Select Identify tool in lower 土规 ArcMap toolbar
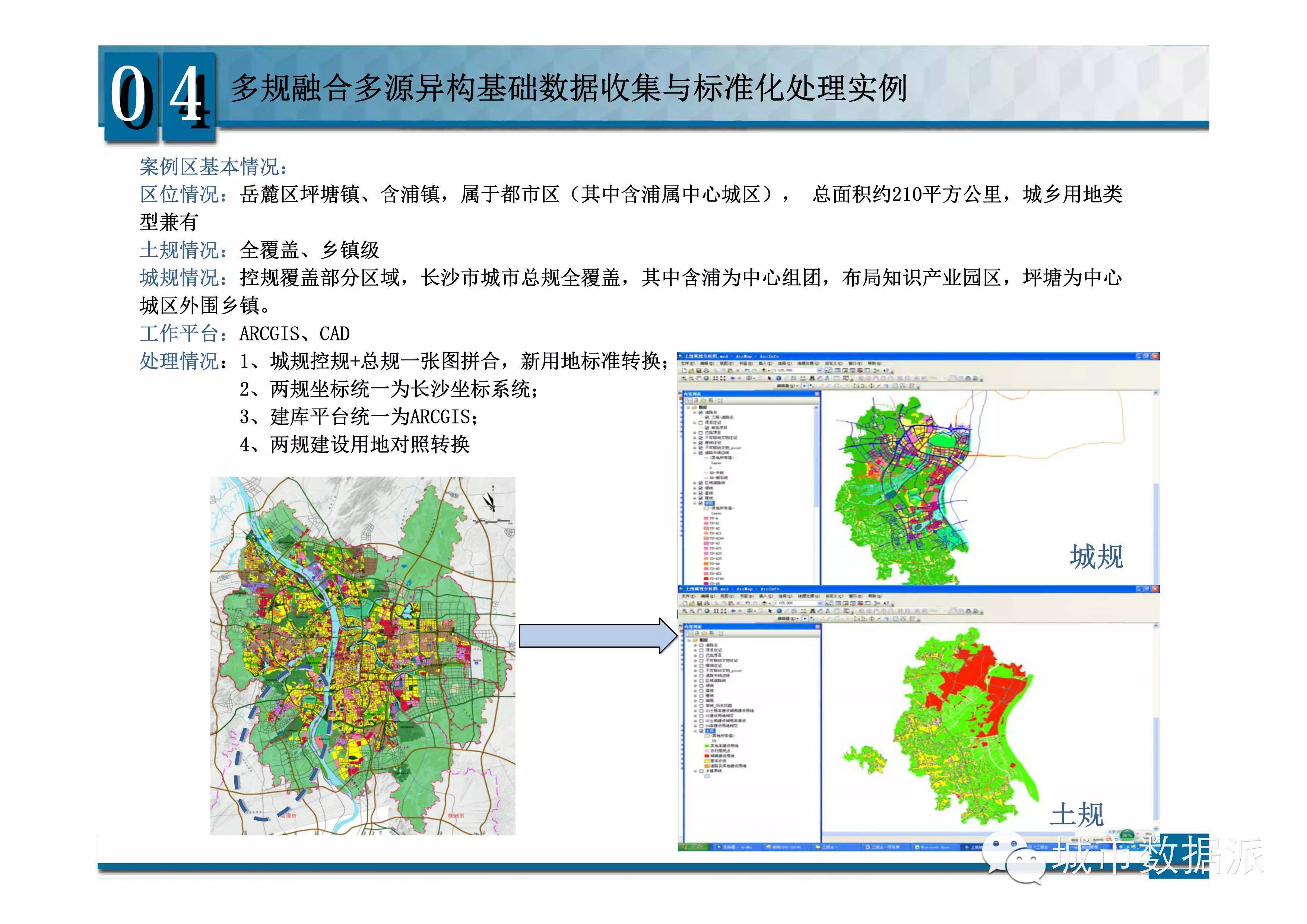The image size is (1307, 924). coord(779,611)
